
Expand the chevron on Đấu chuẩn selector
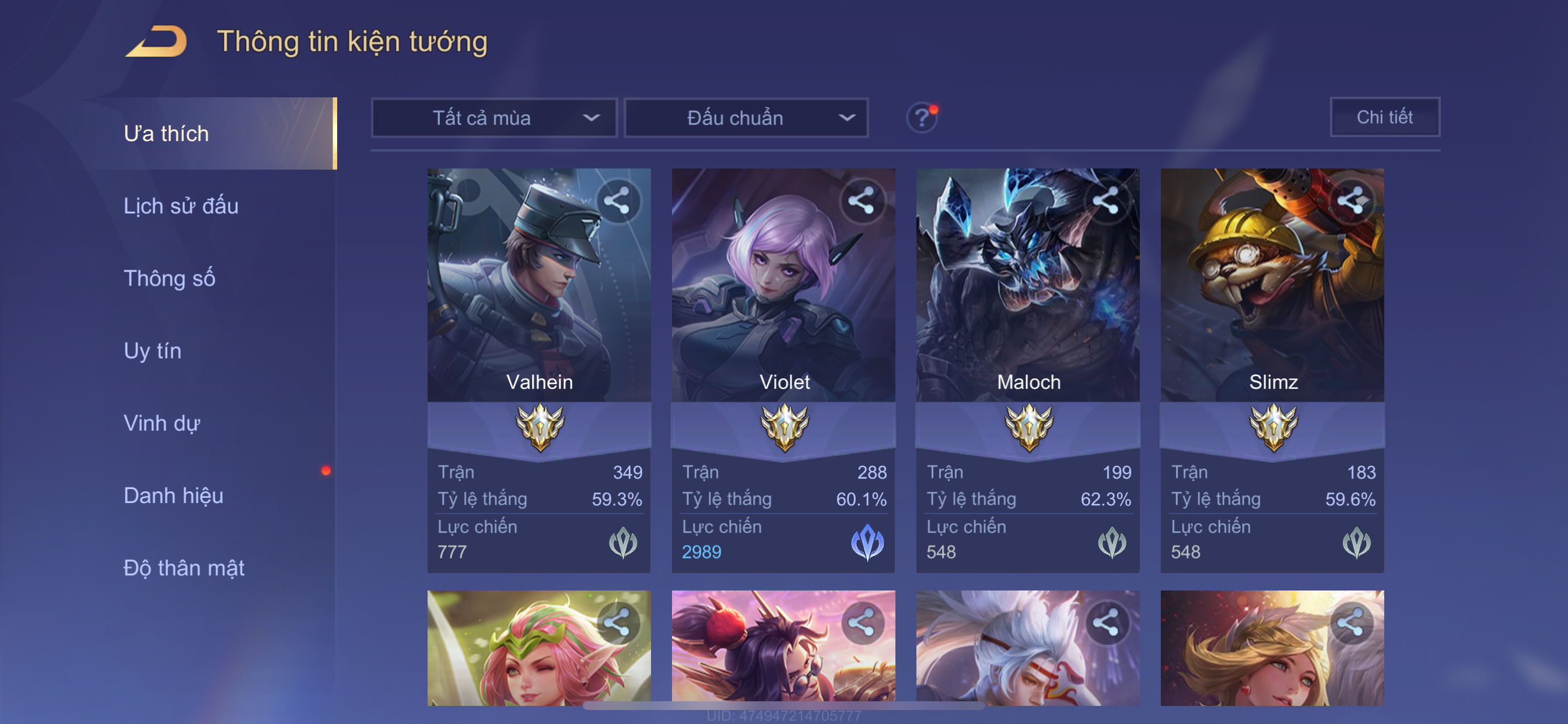tap(846, 118)
